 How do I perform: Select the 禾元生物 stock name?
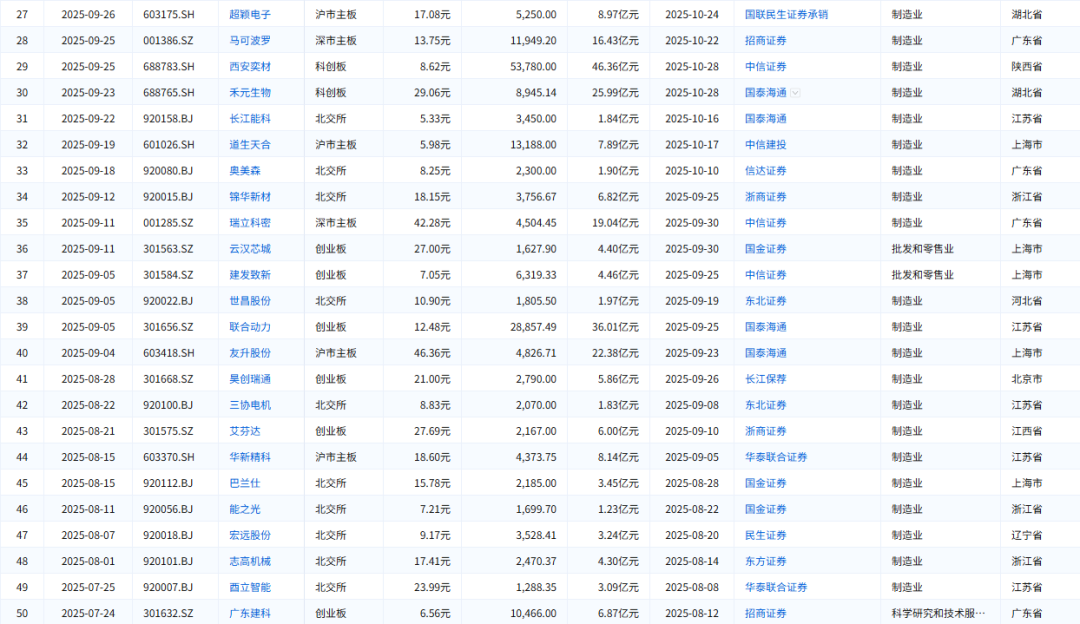[x=249, y=93]
